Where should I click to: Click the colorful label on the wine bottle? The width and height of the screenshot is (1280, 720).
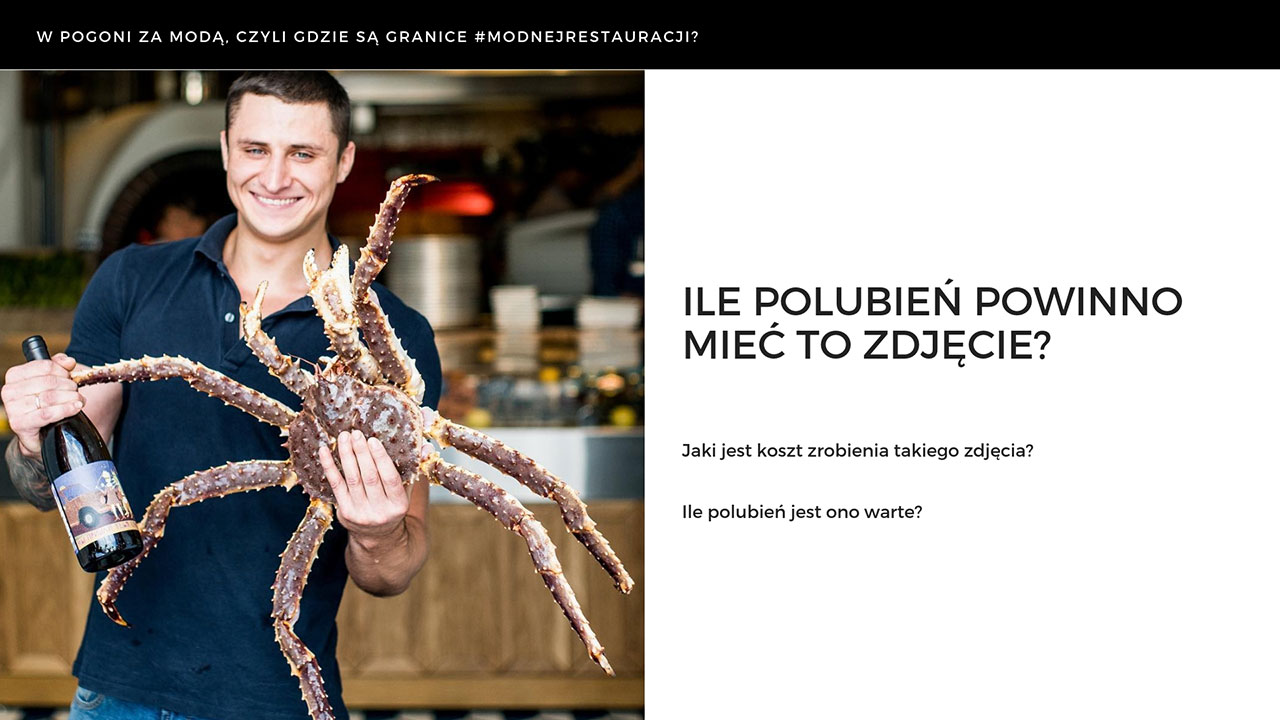94,504
